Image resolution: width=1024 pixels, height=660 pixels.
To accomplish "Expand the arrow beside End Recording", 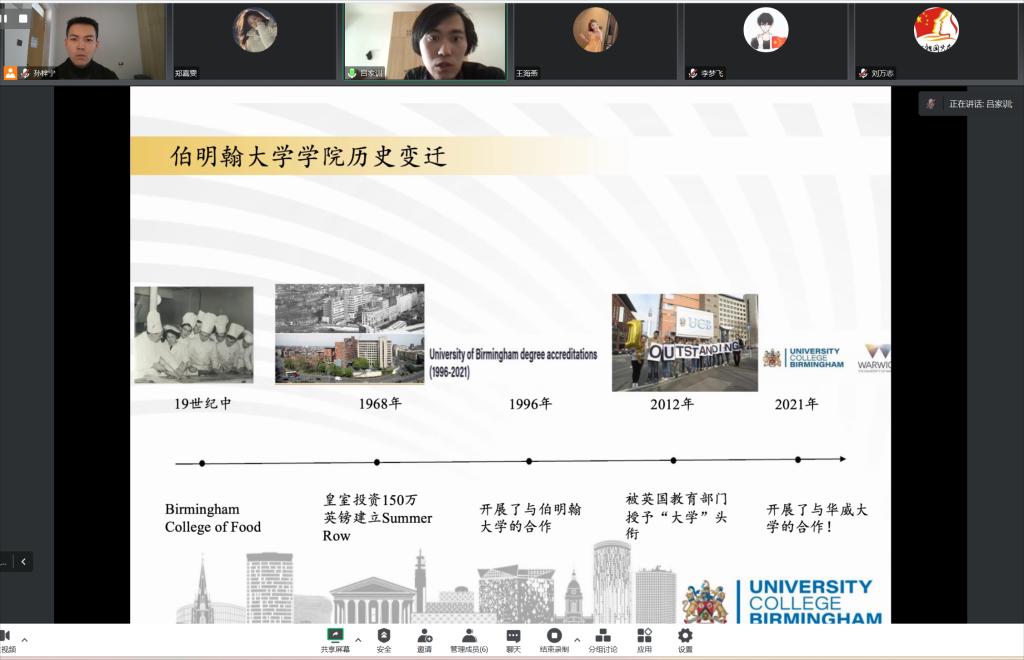I will 577,640.
